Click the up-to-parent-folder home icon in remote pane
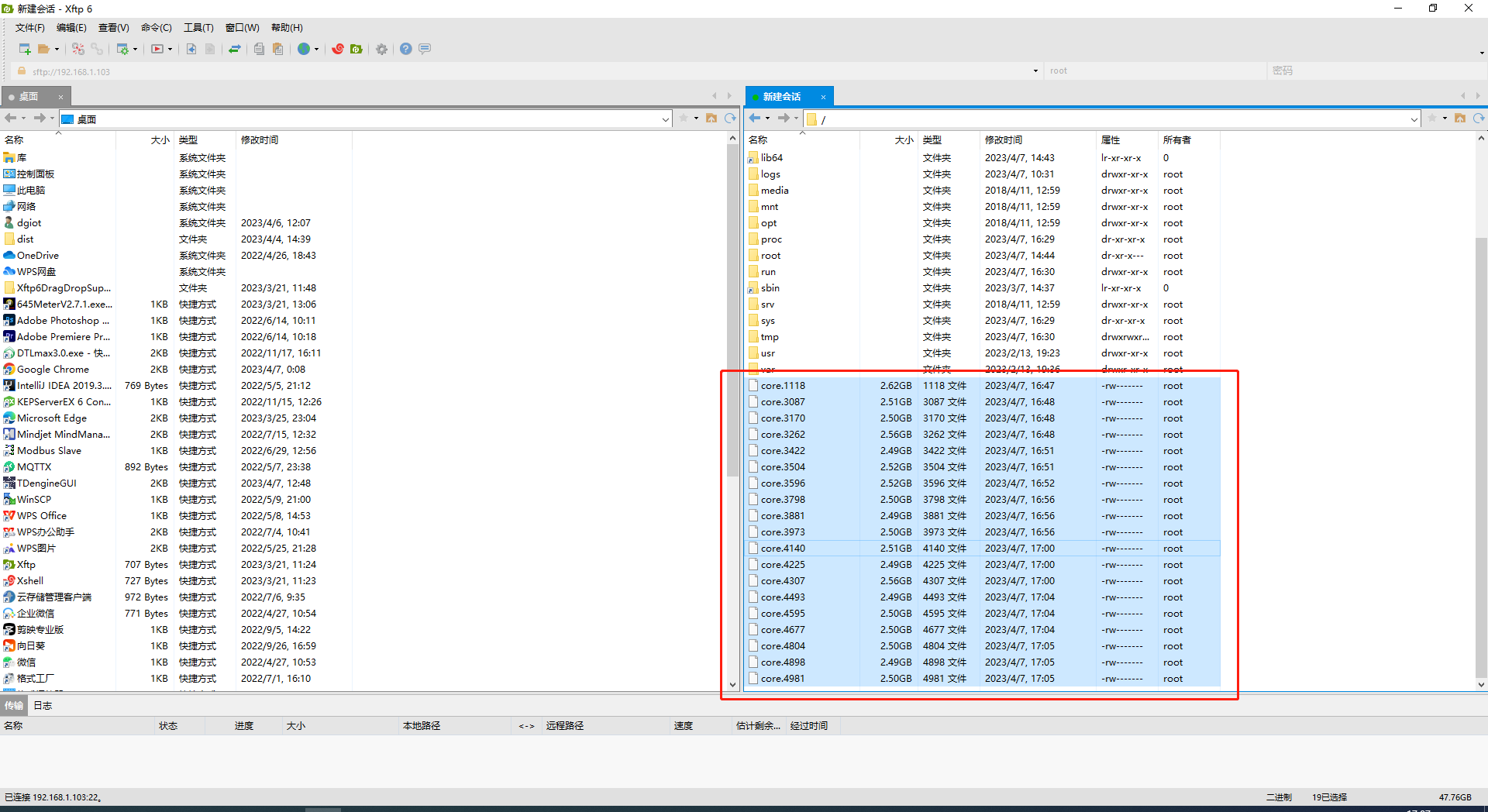 click(1460, 119)
